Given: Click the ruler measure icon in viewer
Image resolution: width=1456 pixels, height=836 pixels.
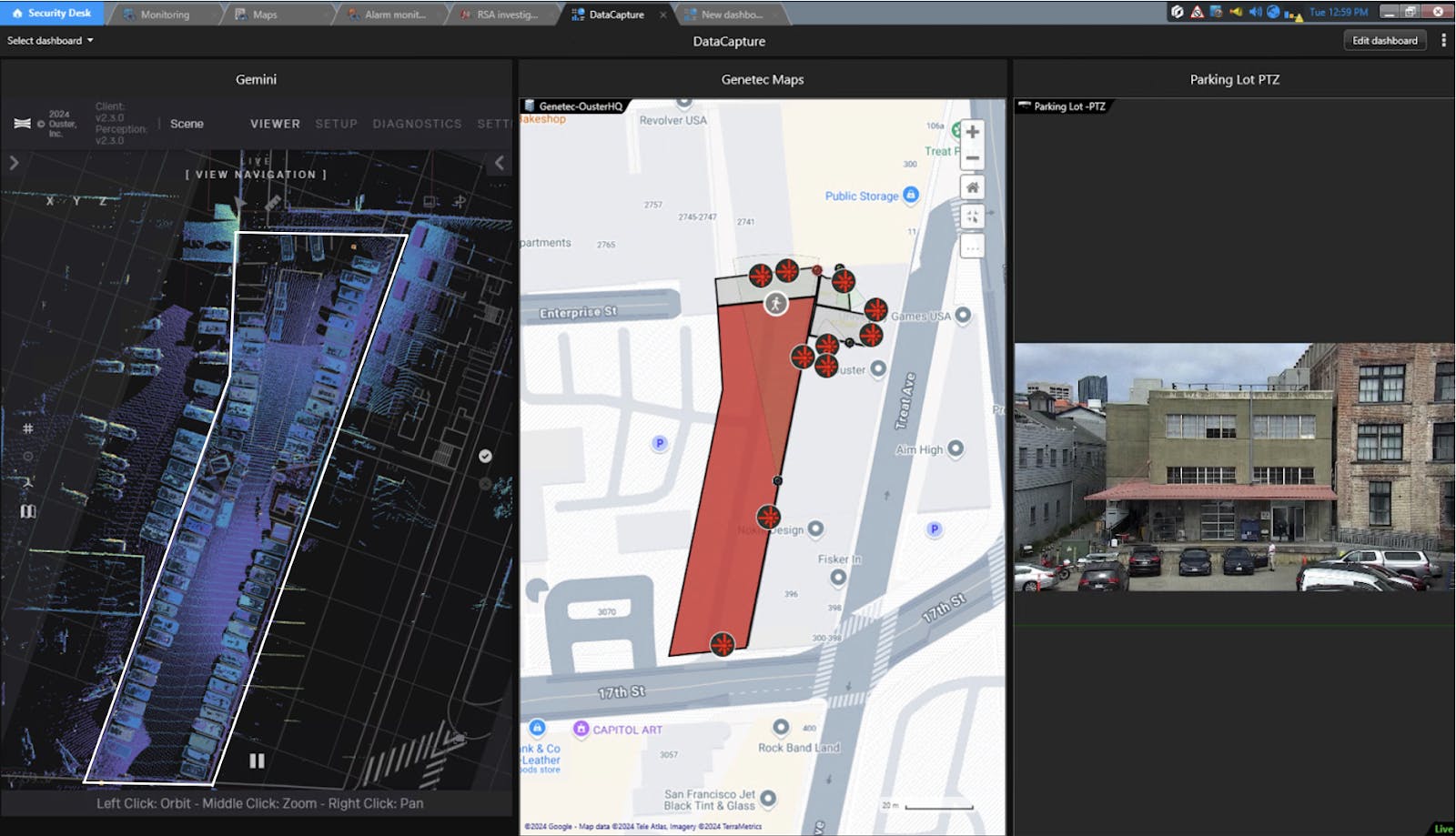Looking at the screenshot, I should pos(272,204).
